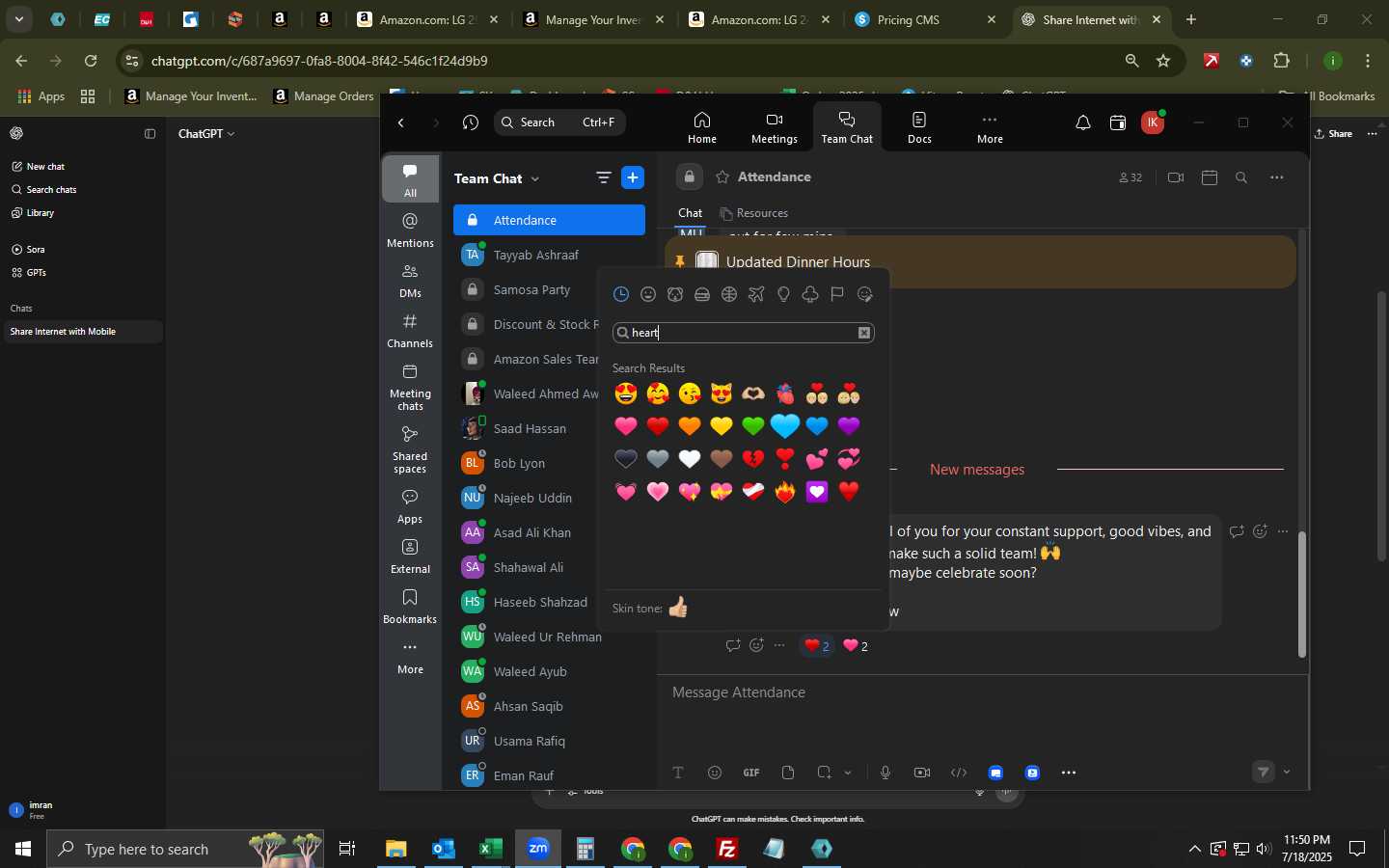Open the Recently used emoji category
The width and height of the screenshot is (1389, 868).
(621, 294)
